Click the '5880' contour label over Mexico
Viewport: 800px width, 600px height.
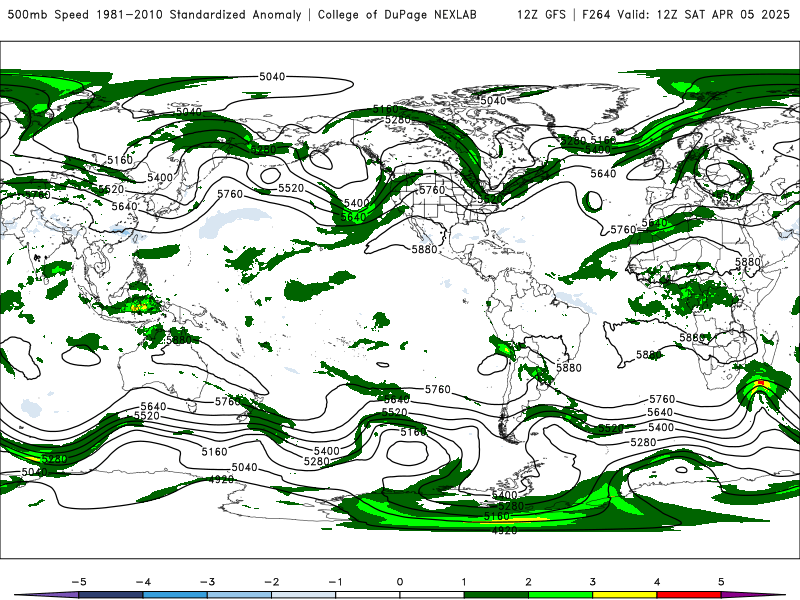coord(424,249)
